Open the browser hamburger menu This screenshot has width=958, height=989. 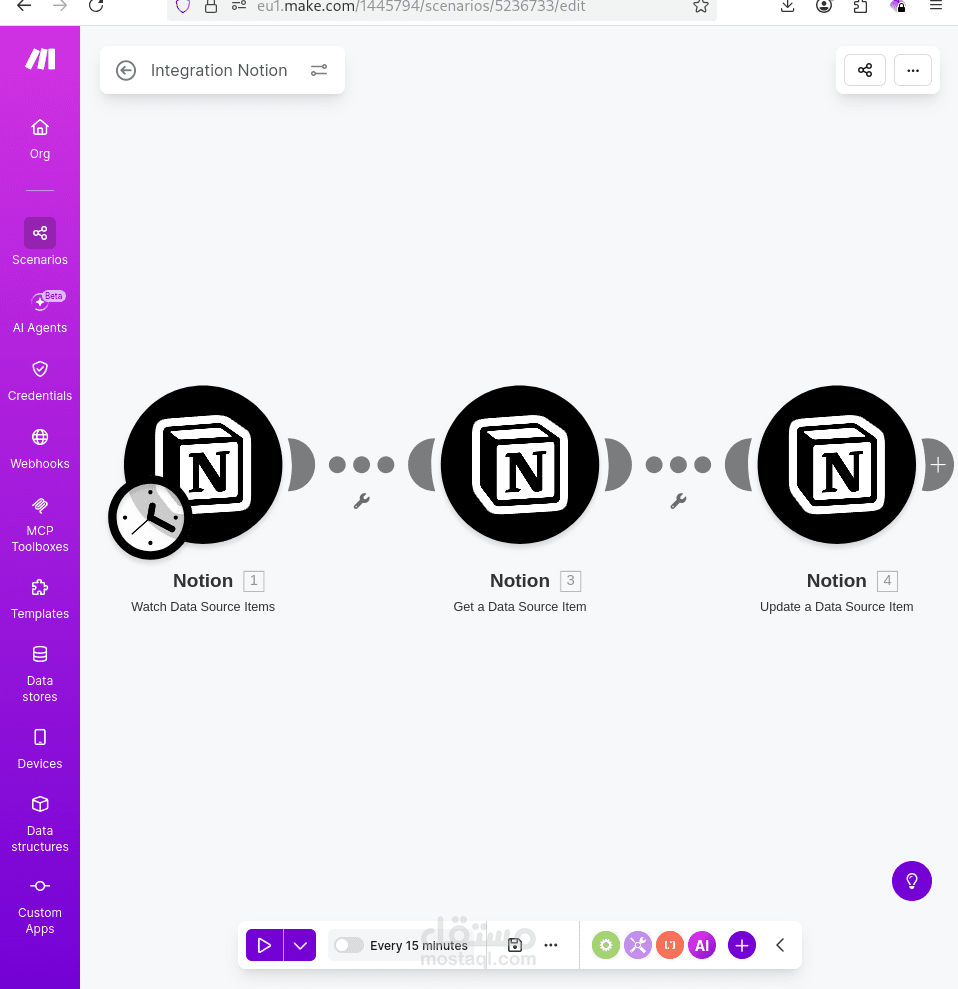pos(936,6)
